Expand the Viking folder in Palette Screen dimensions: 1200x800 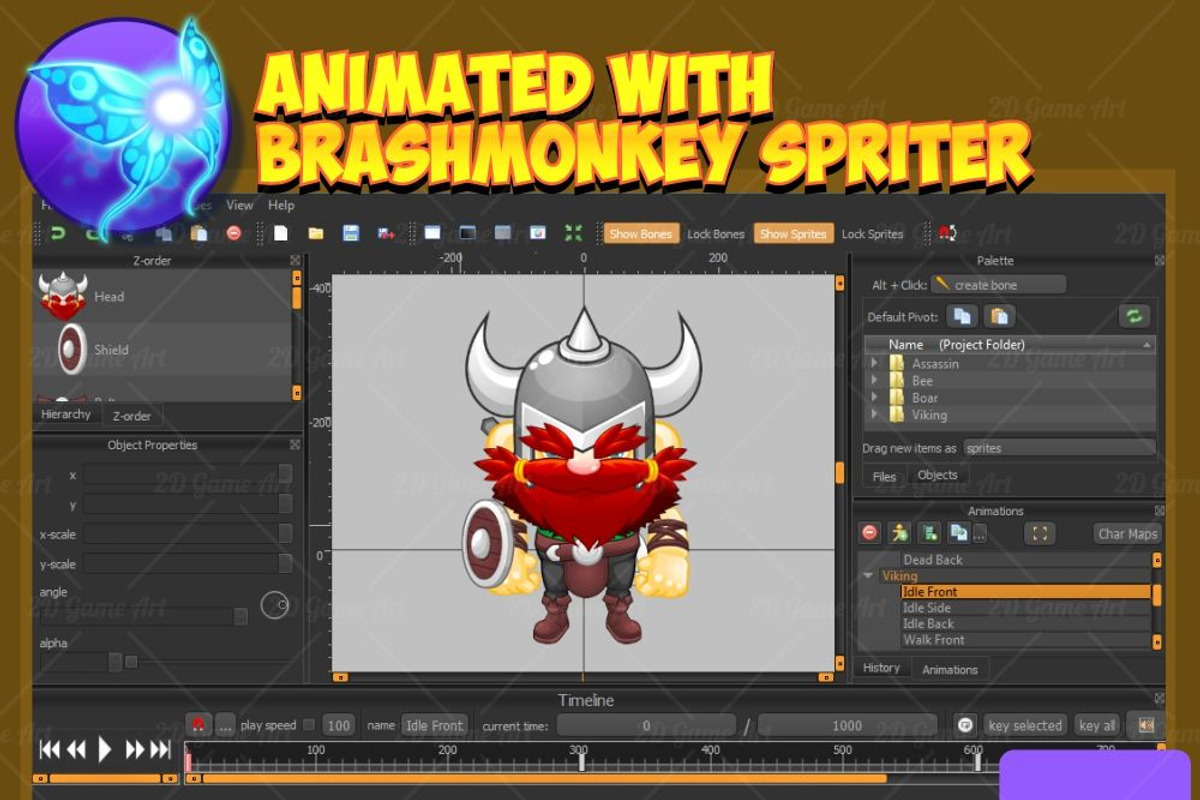(875, 415)
